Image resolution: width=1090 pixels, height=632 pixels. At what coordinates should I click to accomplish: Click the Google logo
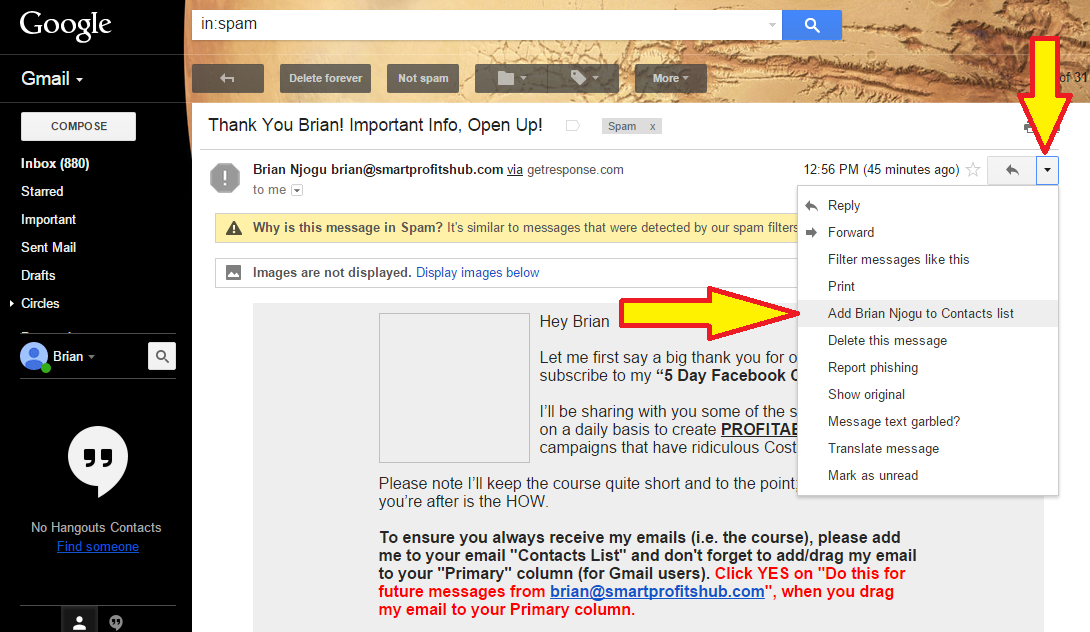[65, 25]
